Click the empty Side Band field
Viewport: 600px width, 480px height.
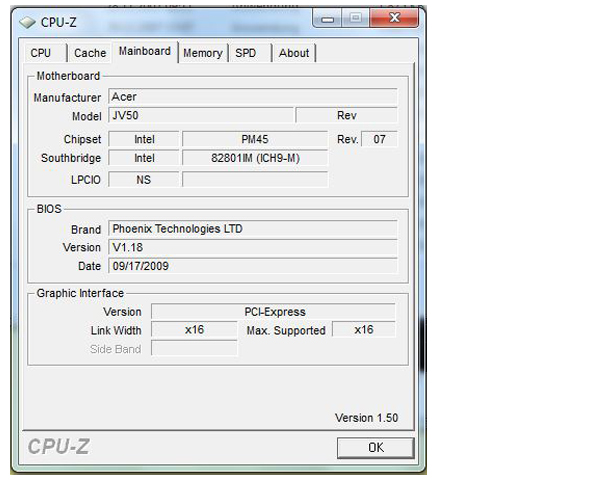pyautogui.click(x=194, y=348)
